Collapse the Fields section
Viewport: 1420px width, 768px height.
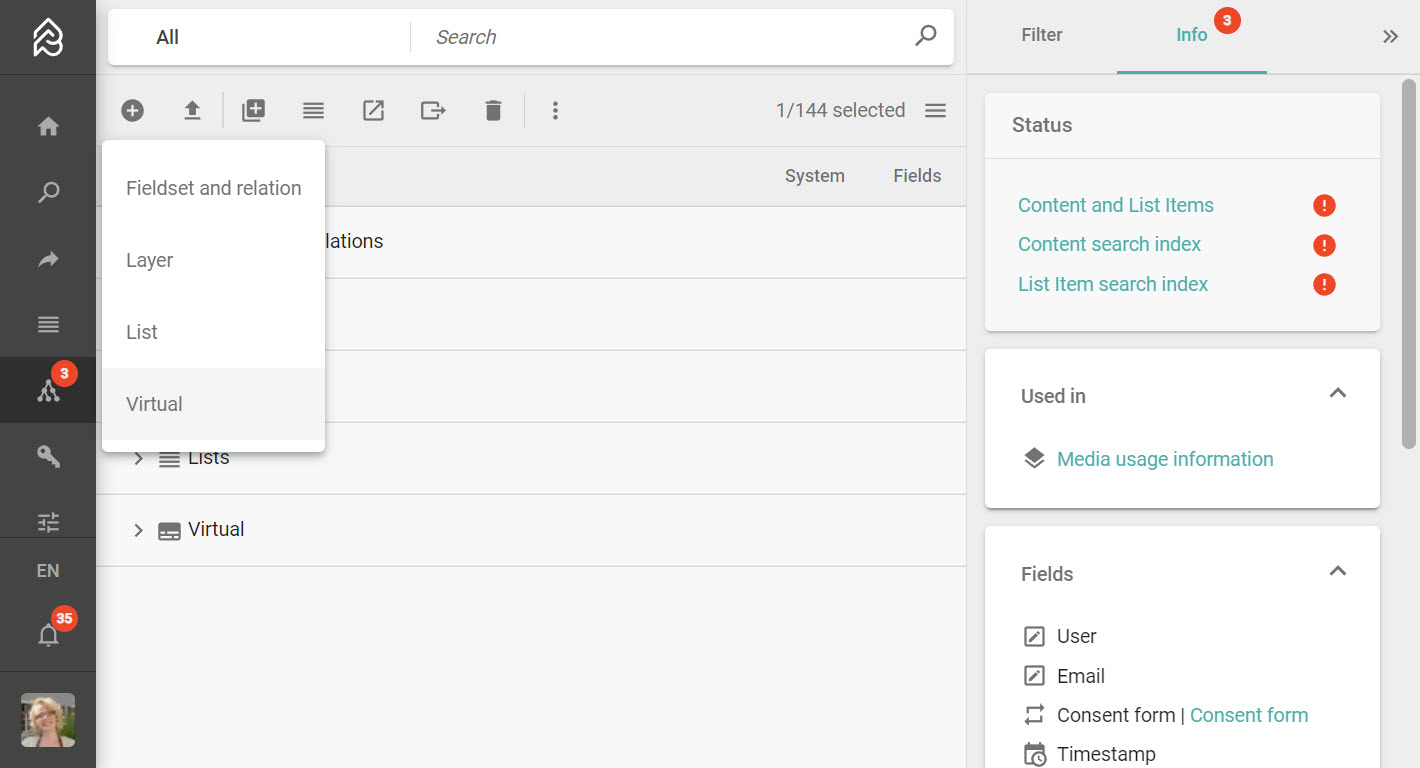(x=1337, y=571)
